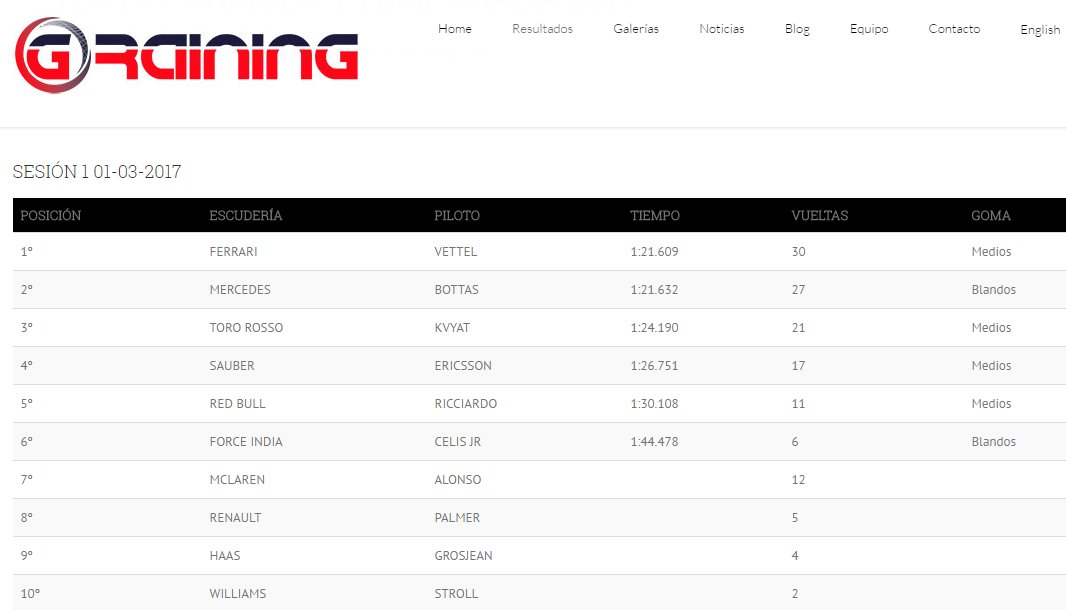1066x610 pixels.
Task: Click the POSICIÓN column header
Action: click(50, 216)
